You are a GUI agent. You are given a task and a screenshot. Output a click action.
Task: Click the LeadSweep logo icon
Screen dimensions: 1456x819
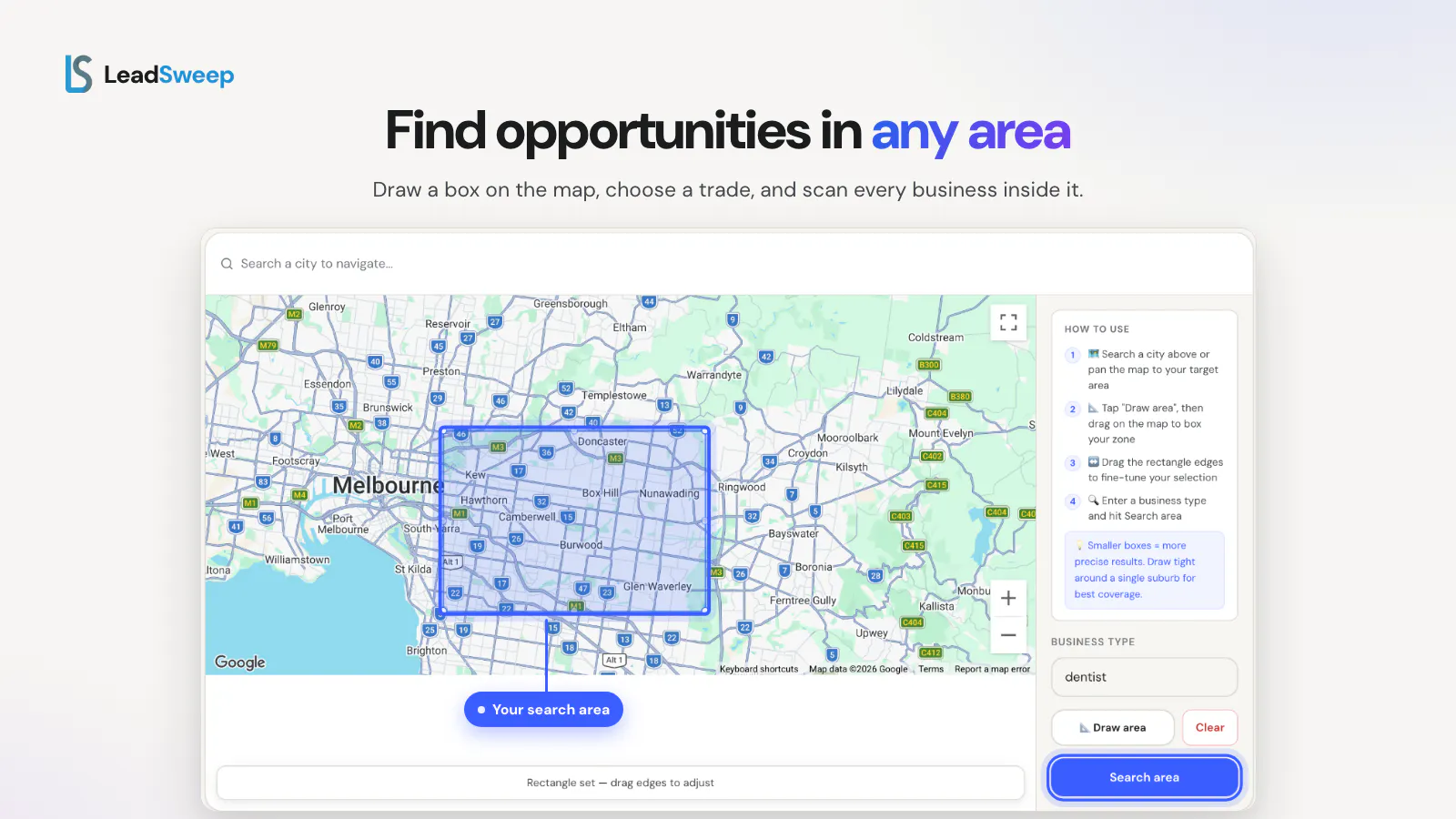coord(78,74)
